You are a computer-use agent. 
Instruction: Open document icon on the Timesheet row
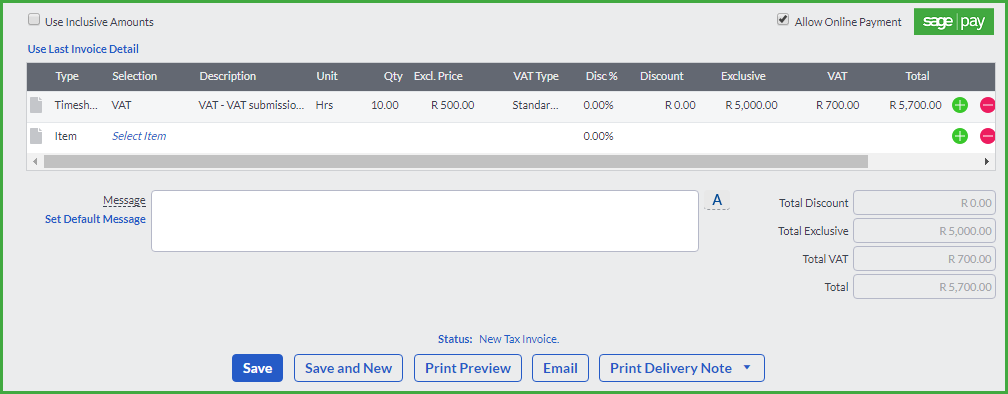37,105
